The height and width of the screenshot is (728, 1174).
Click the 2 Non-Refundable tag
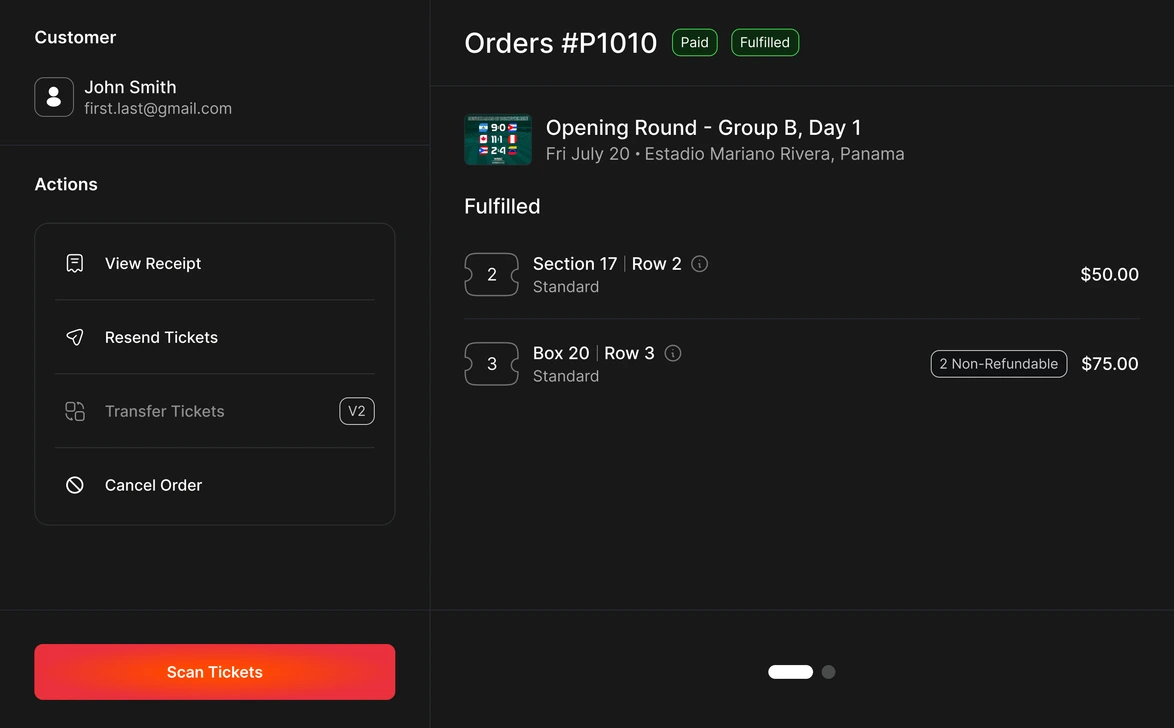click(999, 364)
